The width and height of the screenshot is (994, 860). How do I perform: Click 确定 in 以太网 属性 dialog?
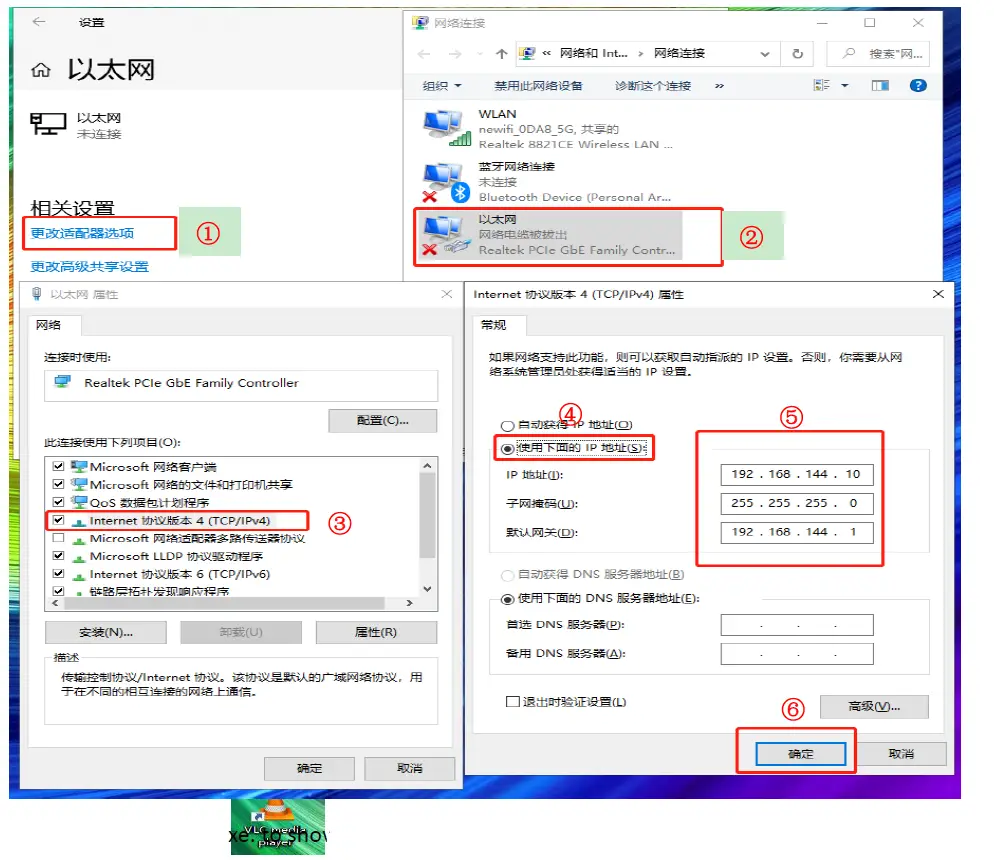(309, 768)
